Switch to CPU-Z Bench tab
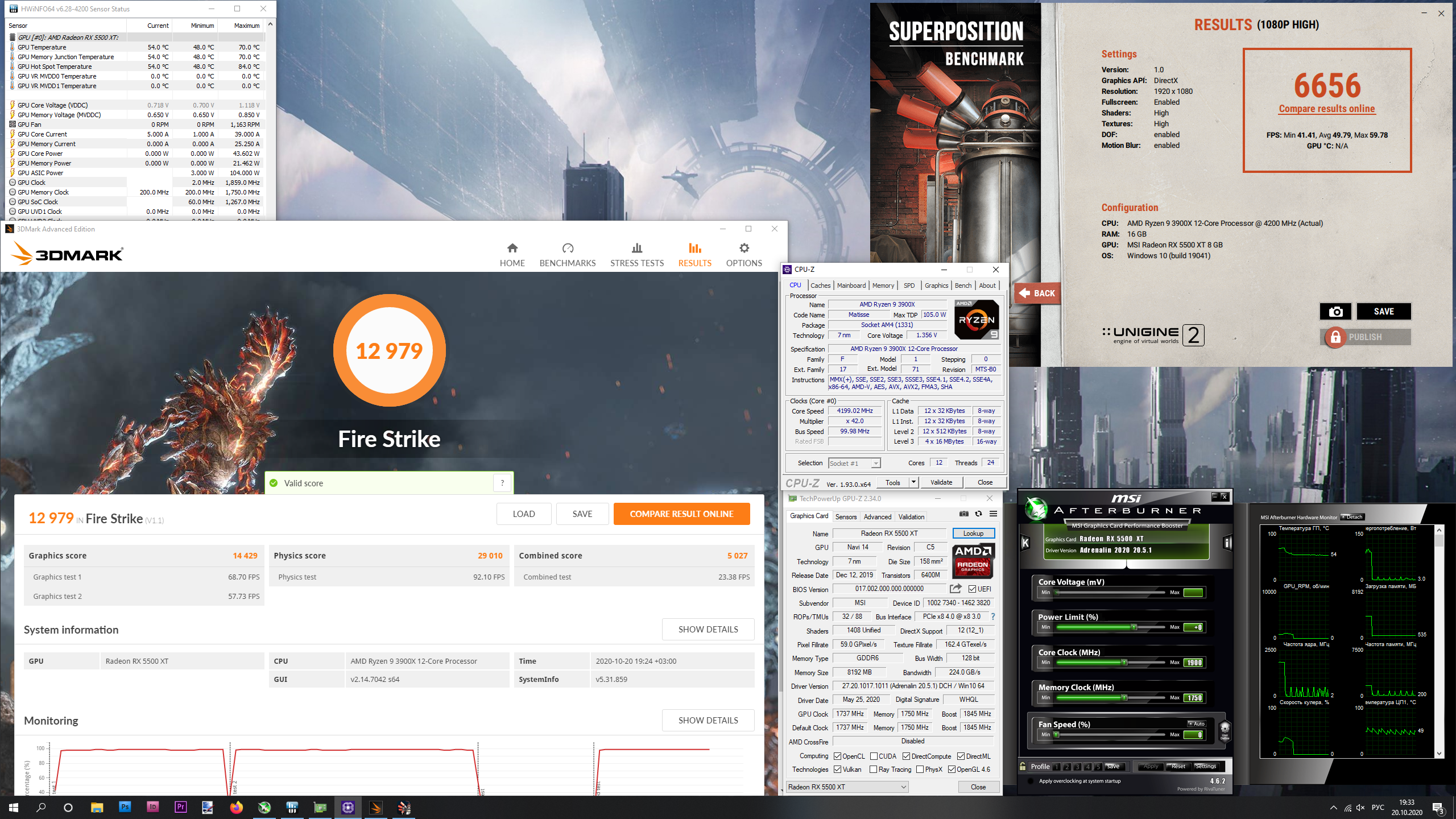The image size is (1456, 819). point(963,286)
